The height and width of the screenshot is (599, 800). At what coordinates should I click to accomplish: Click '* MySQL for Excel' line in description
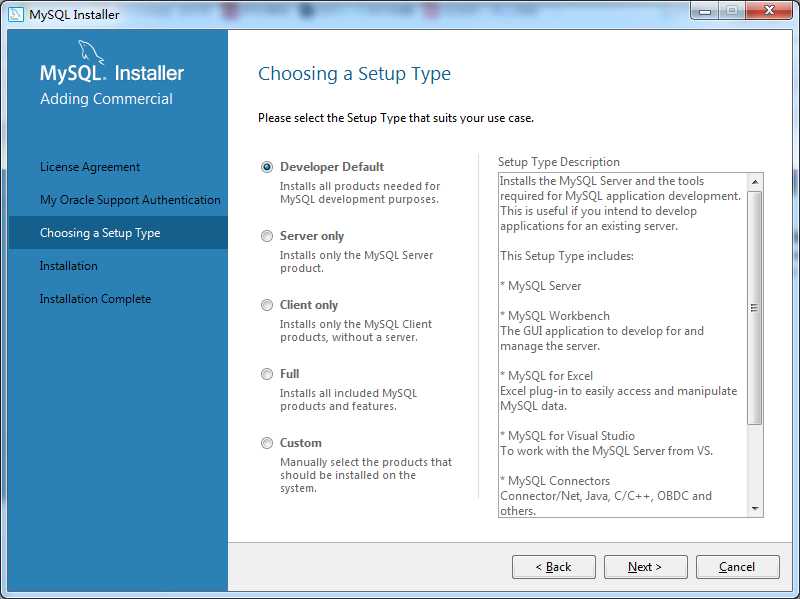click(546, 376)
